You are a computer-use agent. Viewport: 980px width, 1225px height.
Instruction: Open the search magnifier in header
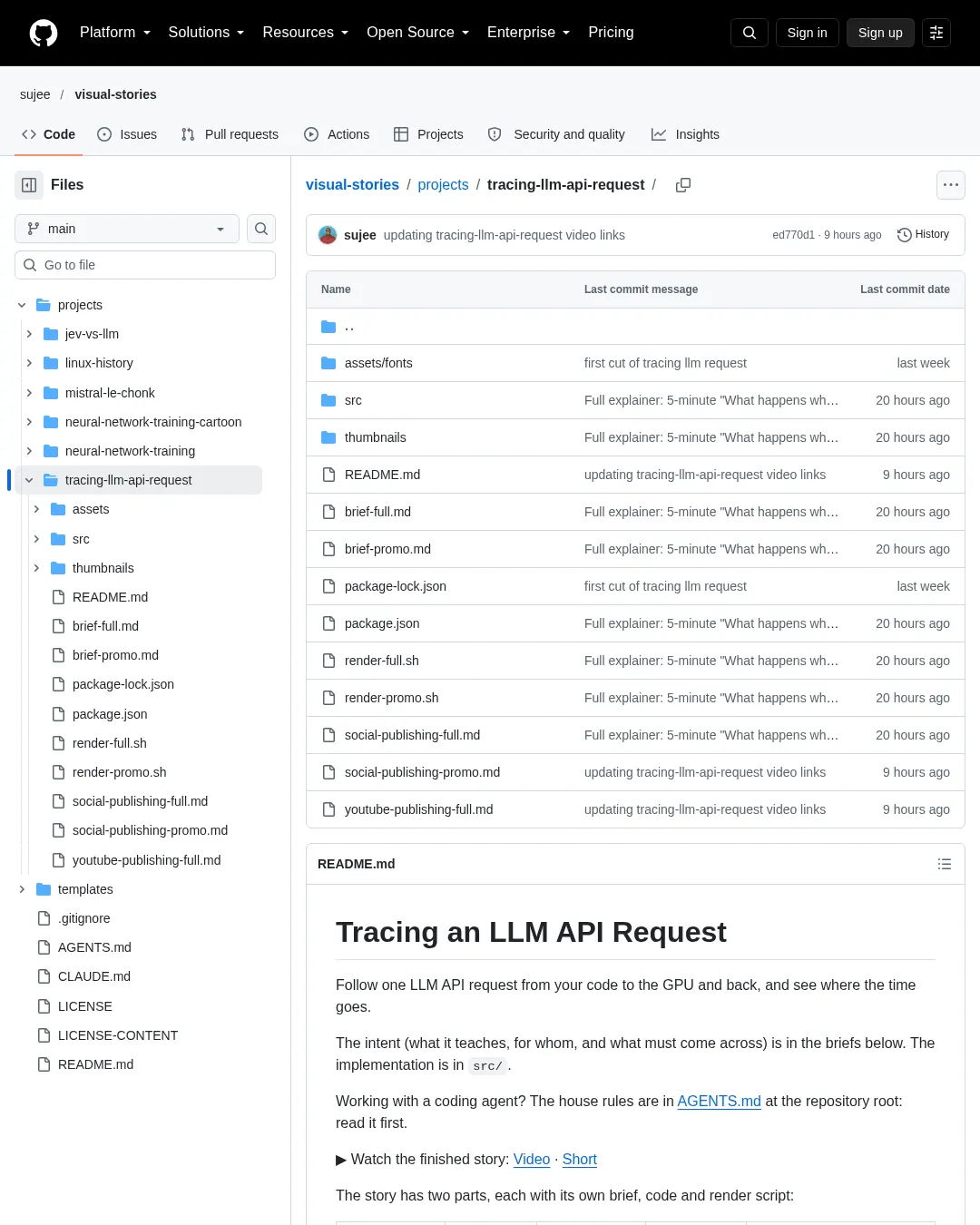pyautogui.click(x=750, y=33)
